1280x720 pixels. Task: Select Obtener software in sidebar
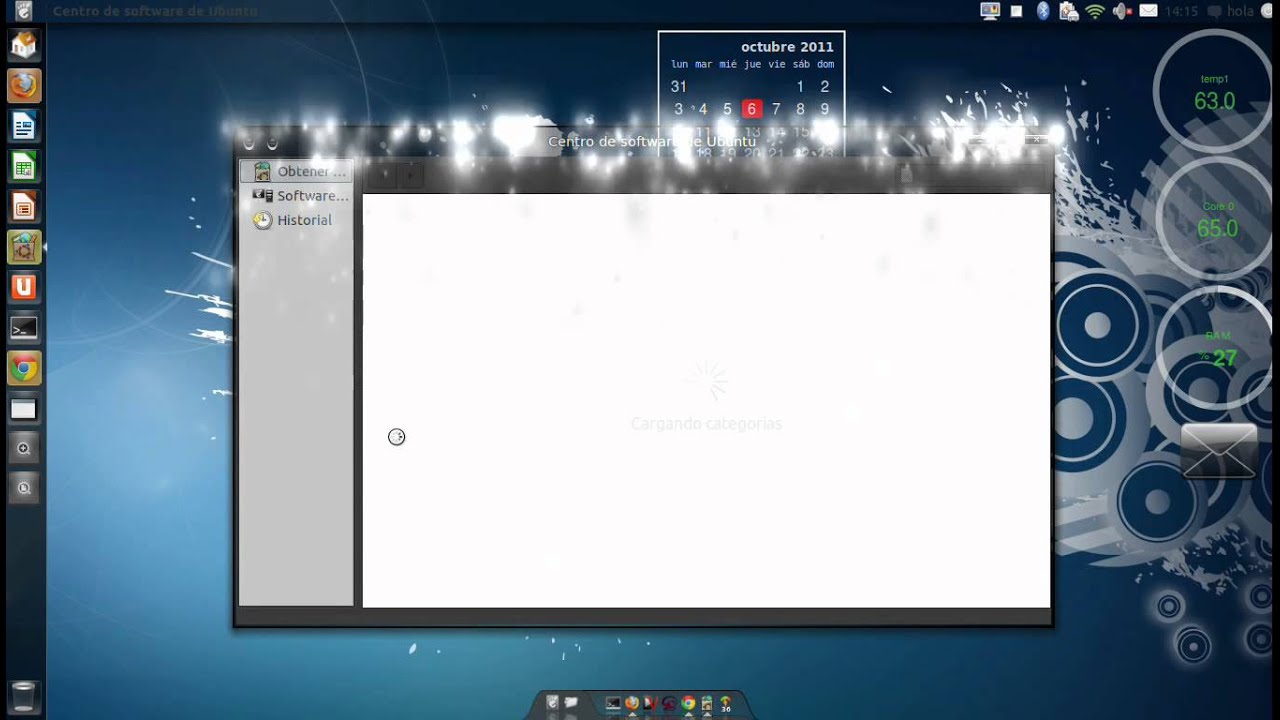[297, 171]
